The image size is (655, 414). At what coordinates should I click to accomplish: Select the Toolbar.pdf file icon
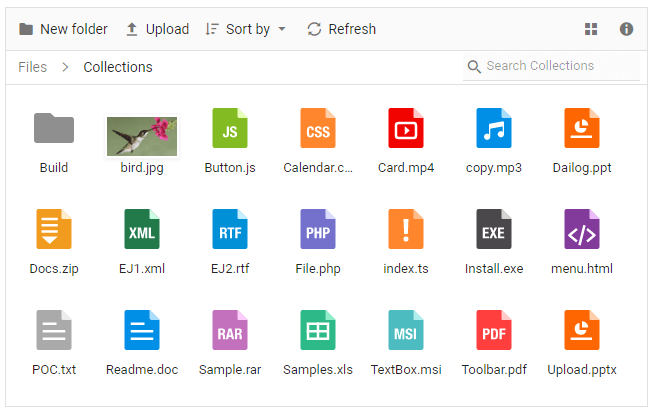494,331
